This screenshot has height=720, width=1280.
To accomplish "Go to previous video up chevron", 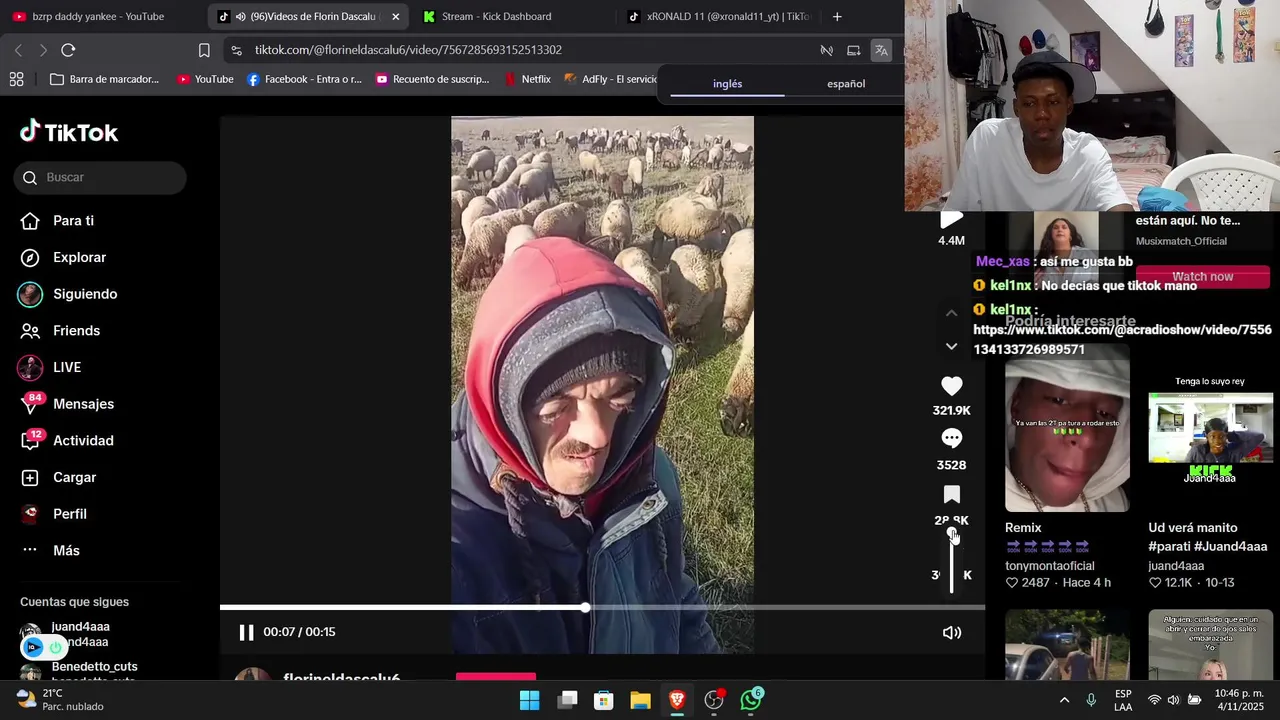I will click(951, 313).
